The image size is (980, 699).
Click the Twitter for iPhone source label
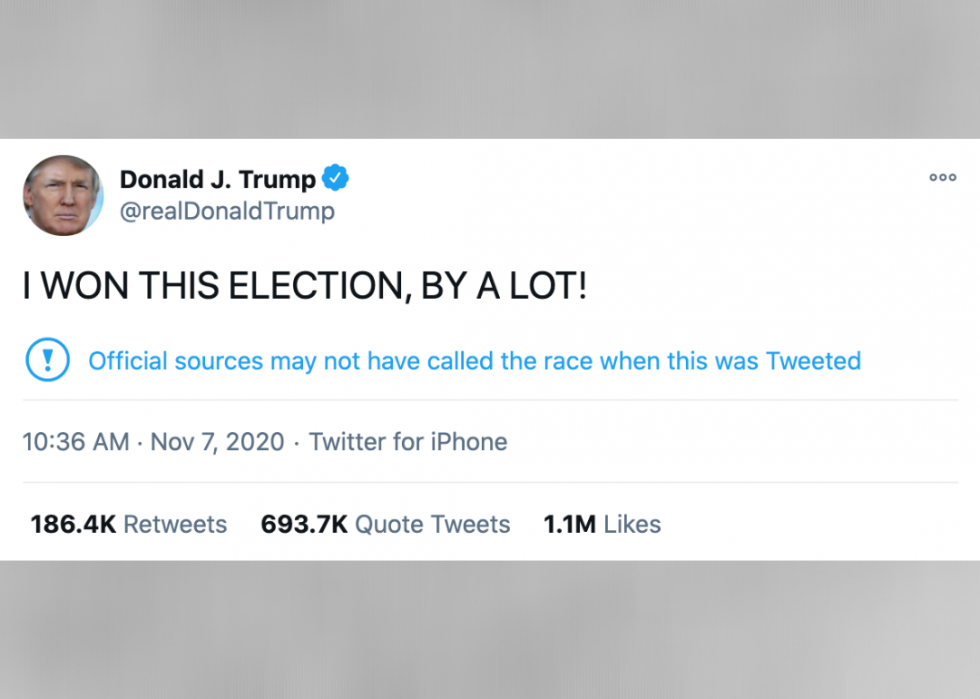click(x=408, y=442)
